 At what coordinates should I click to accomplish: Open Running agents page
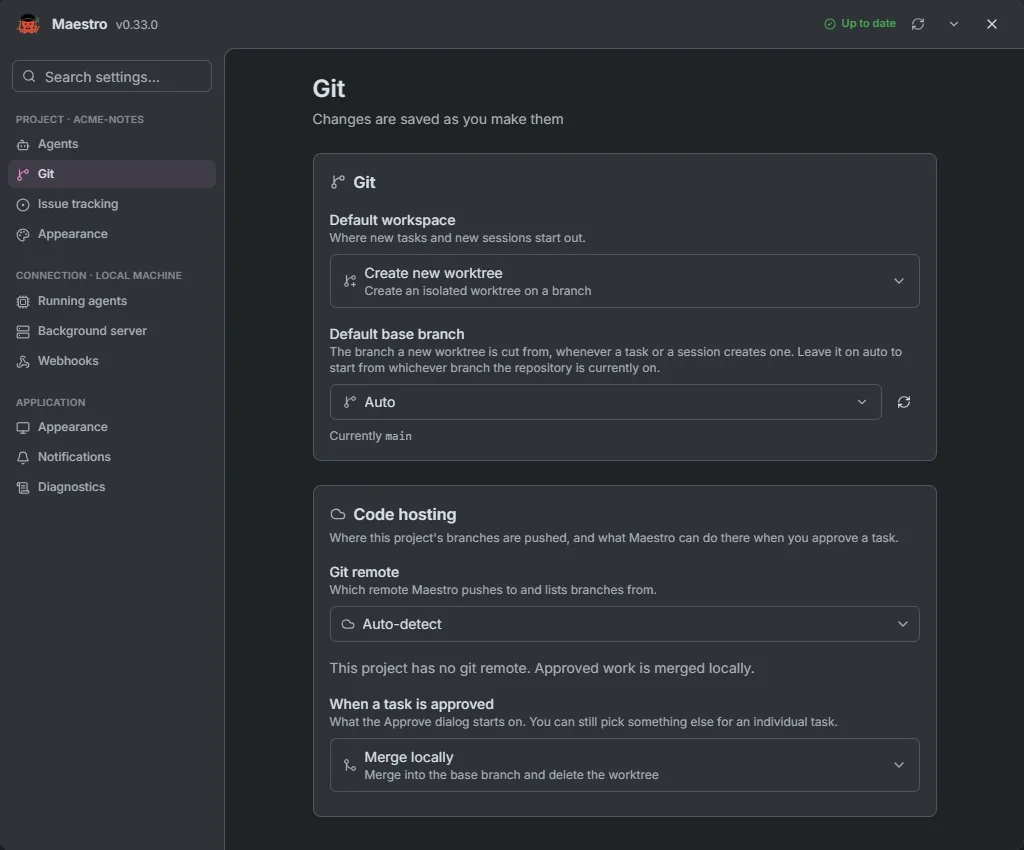(112, 301)
